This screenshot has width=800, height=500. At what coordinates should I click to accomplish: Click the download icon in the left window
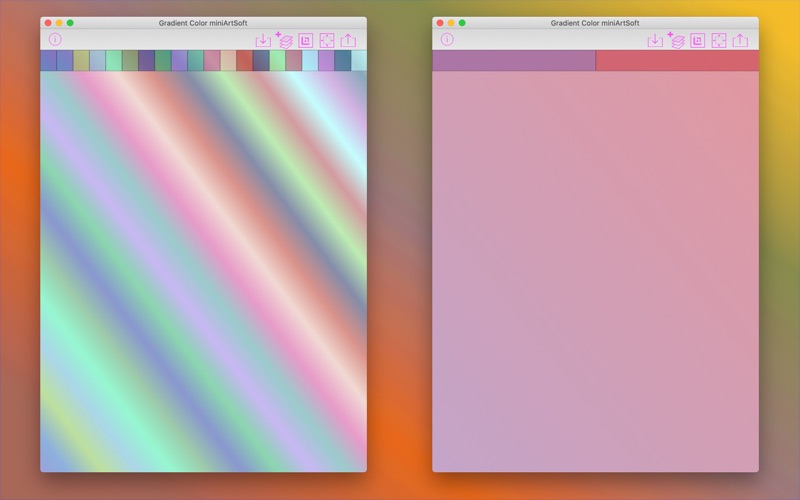tap(263, 40)
